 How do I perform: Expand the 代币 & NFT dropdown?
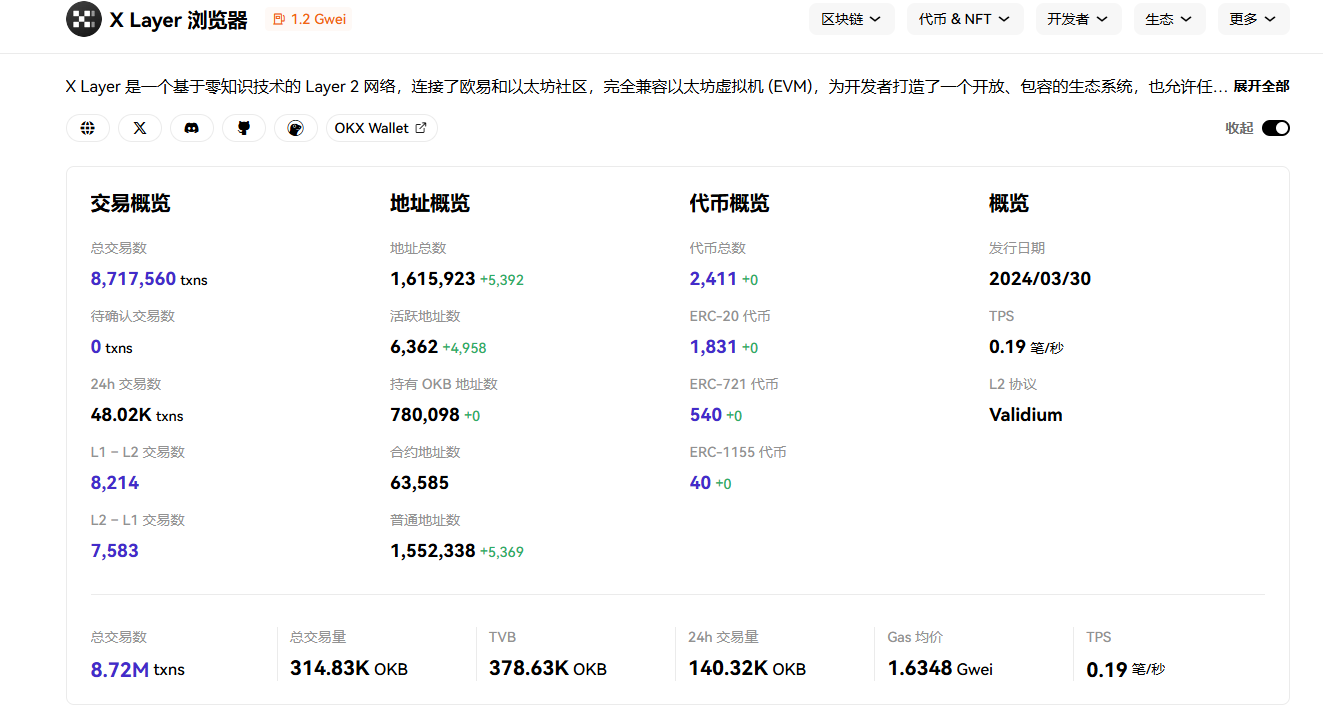(964, 19)
